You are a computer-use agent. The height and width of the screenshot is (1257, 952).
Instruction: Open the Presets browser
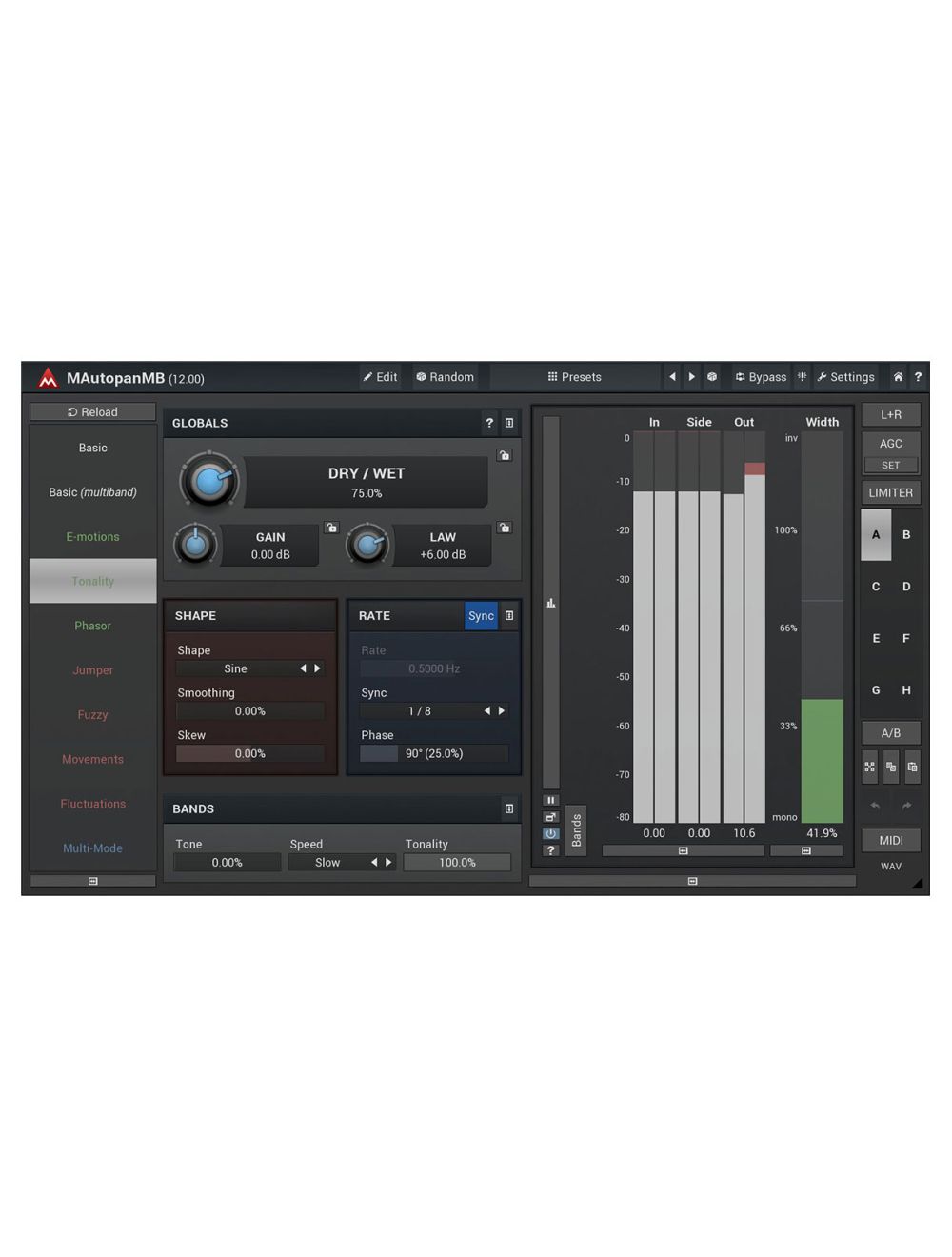point(574,377)
